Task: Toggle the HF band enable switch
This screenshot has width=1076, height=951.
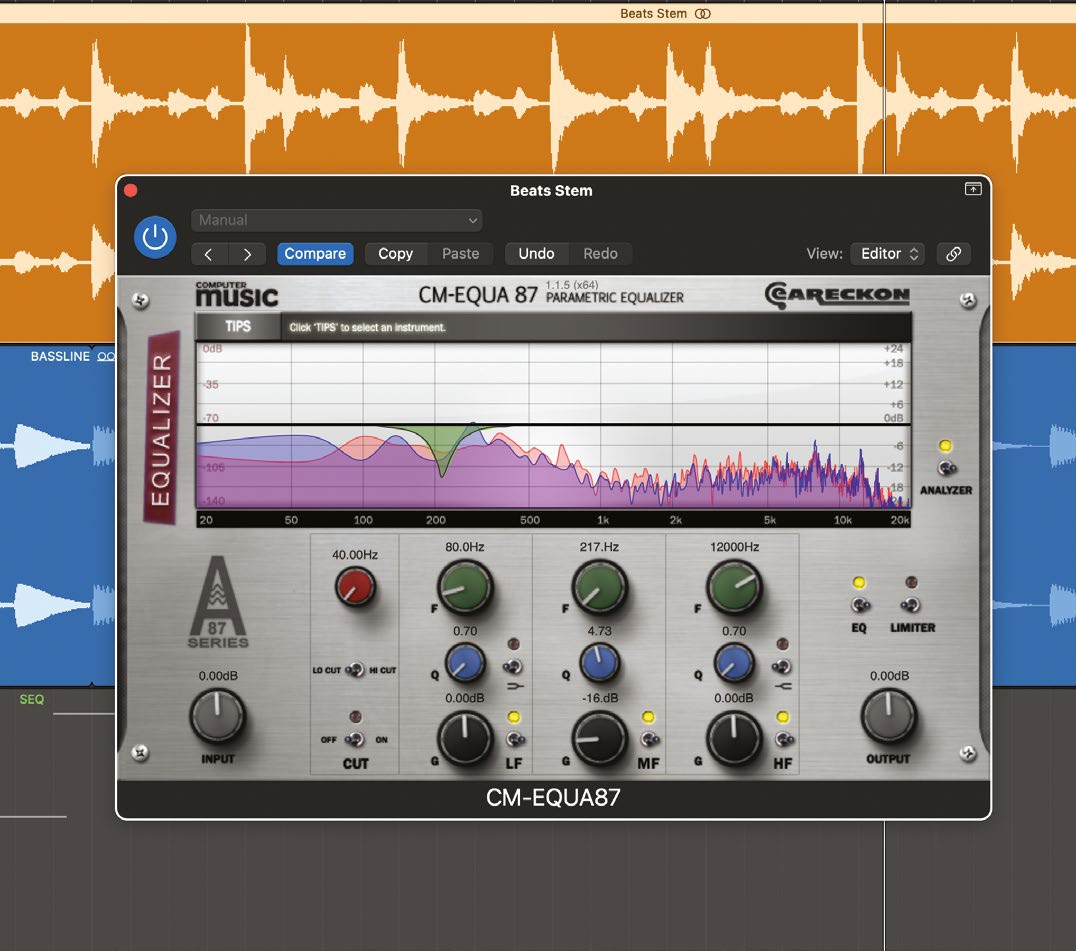Action: click(784, 739)
